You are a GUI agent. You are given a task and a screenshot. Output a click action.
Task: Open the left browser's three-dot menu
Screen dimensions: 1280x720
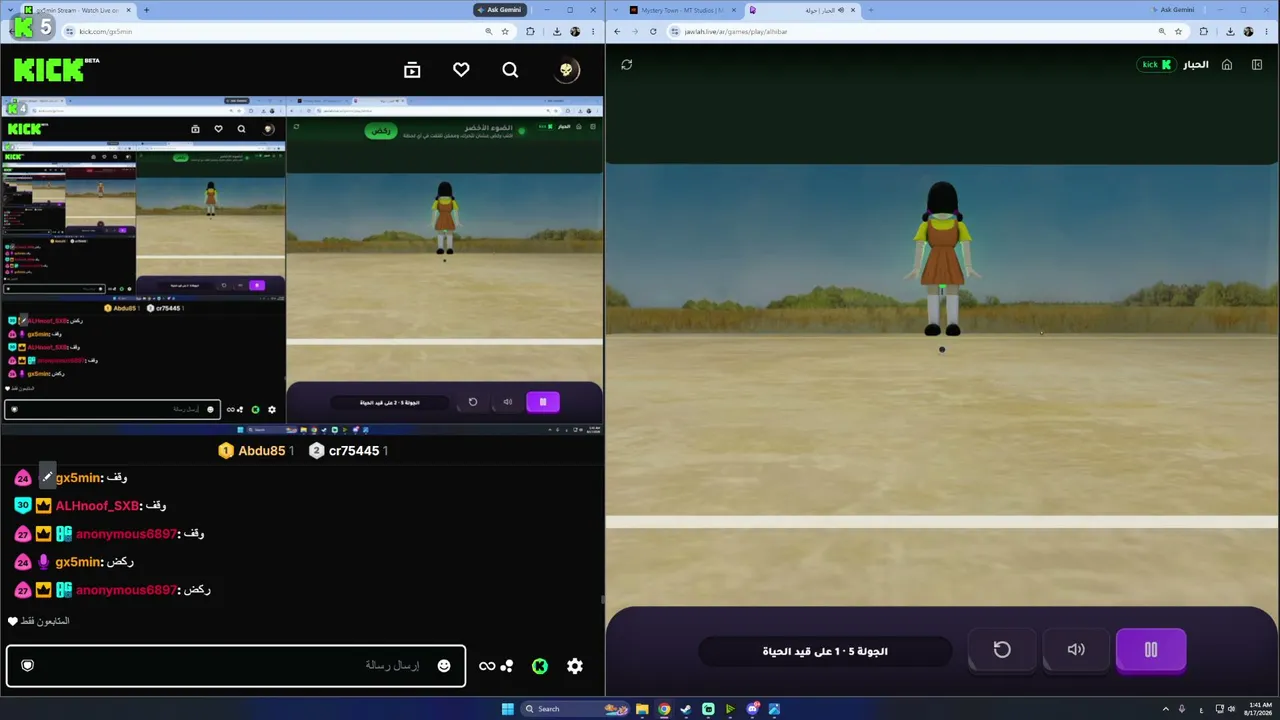pos(594,31)
